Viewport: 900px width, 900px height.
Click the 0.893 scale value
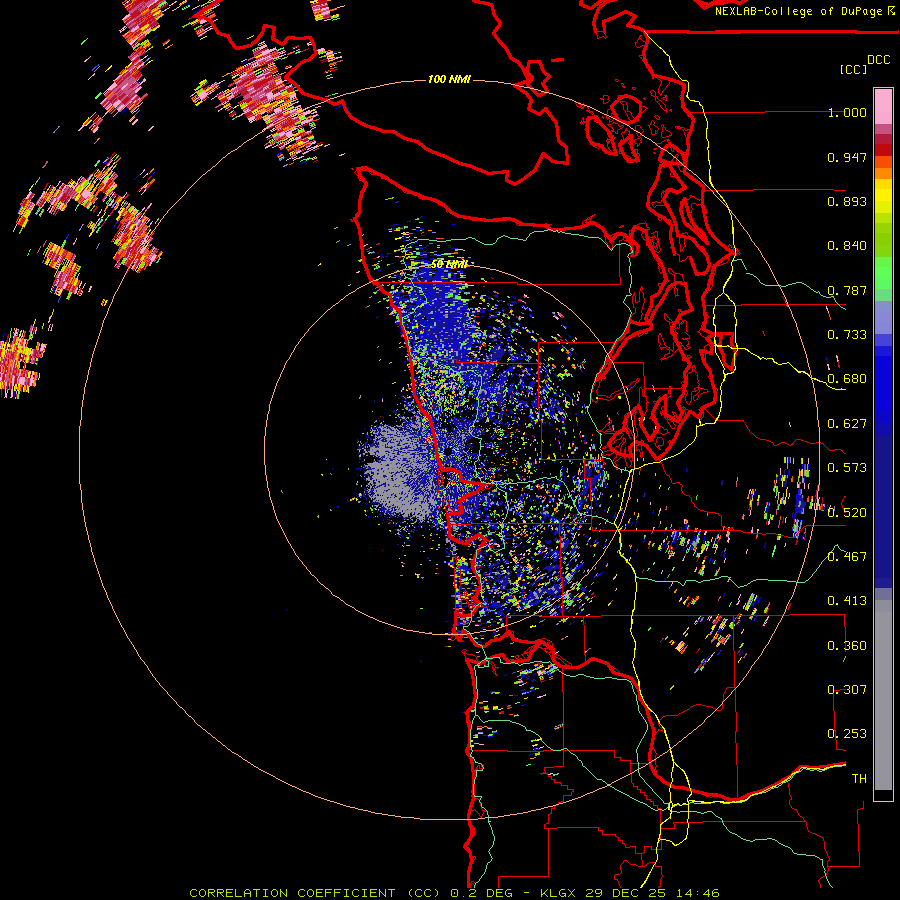[847, 201]
